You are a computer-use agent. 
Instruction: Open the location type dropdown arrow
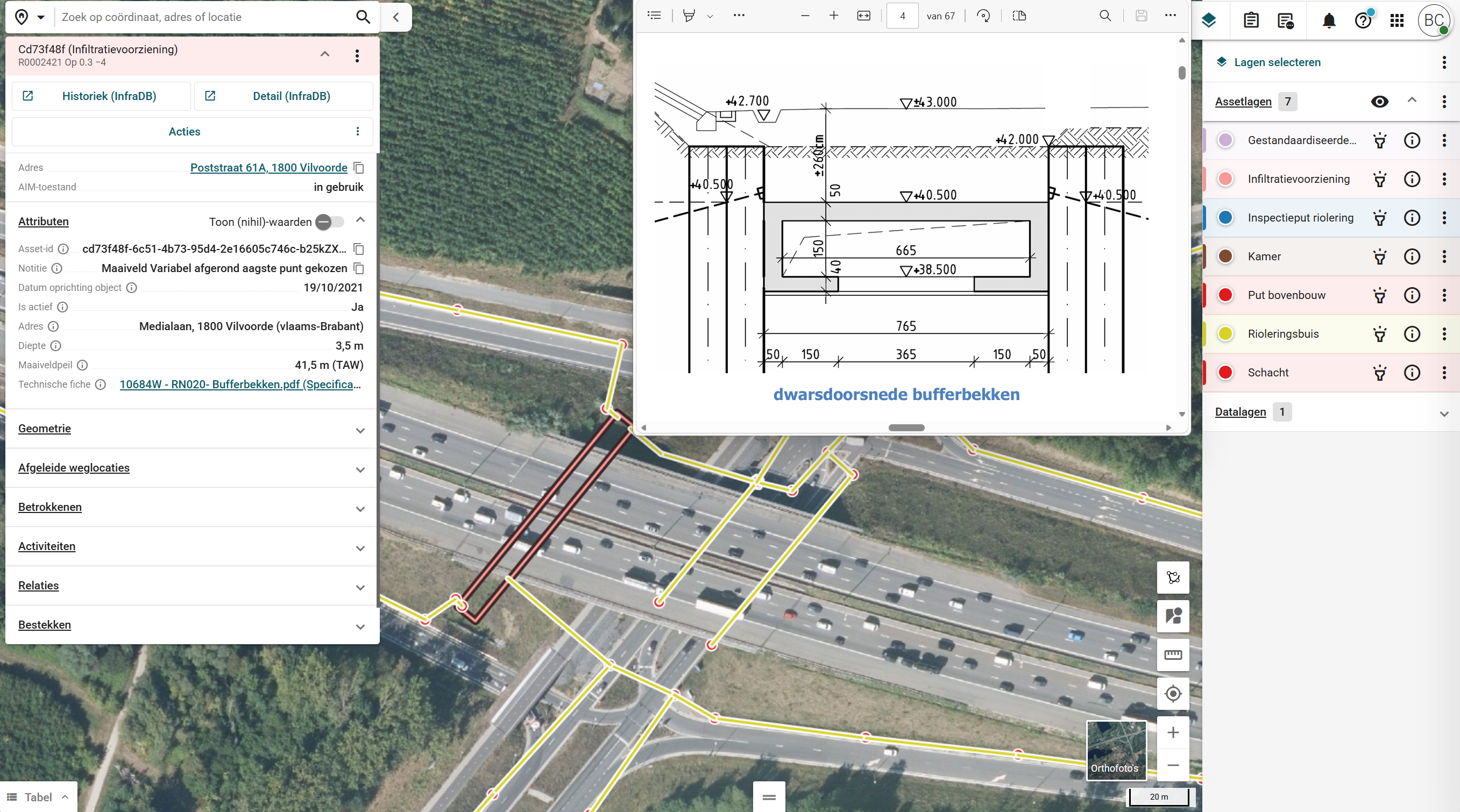click(41, 17)
